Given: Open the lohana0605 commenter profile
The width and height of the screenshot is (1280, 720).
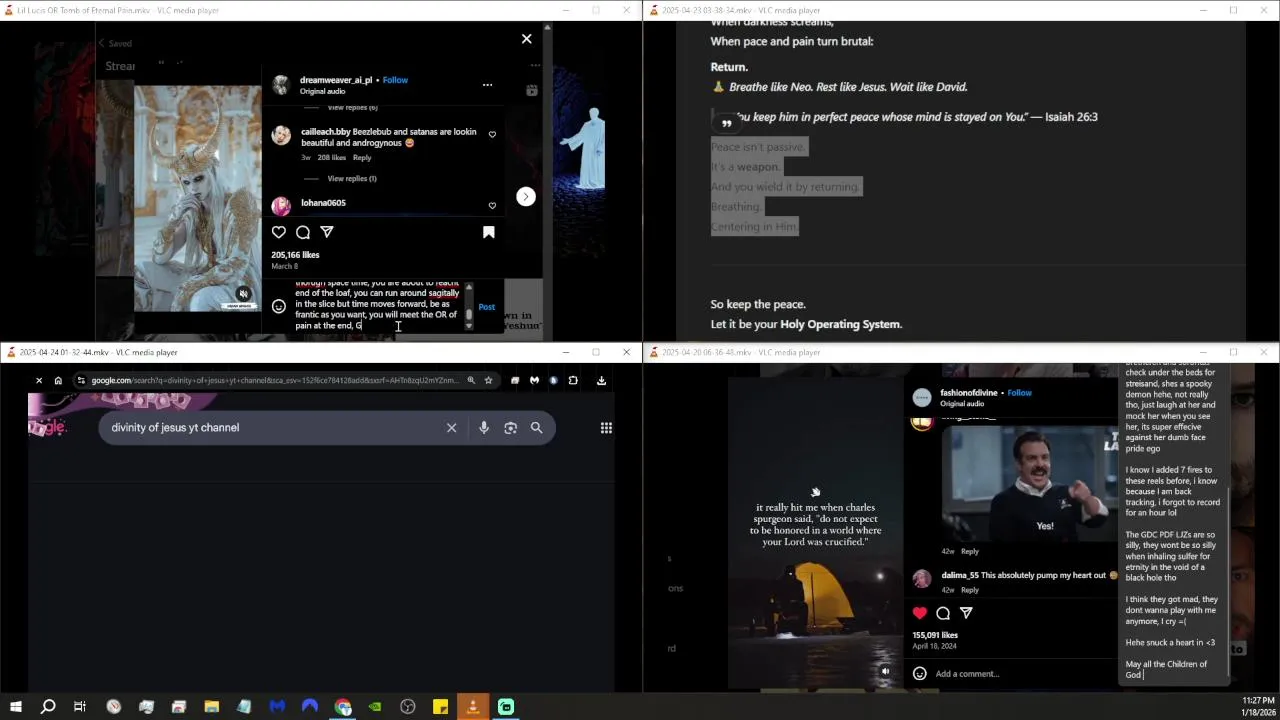Looking at the screenshot, I should [x=323, y=203].
